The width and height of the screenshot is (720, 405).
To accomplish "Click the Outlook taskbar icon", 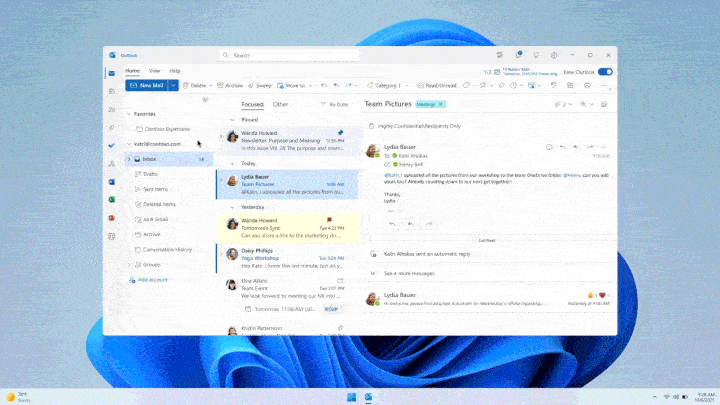I will [x=368, y=397].
